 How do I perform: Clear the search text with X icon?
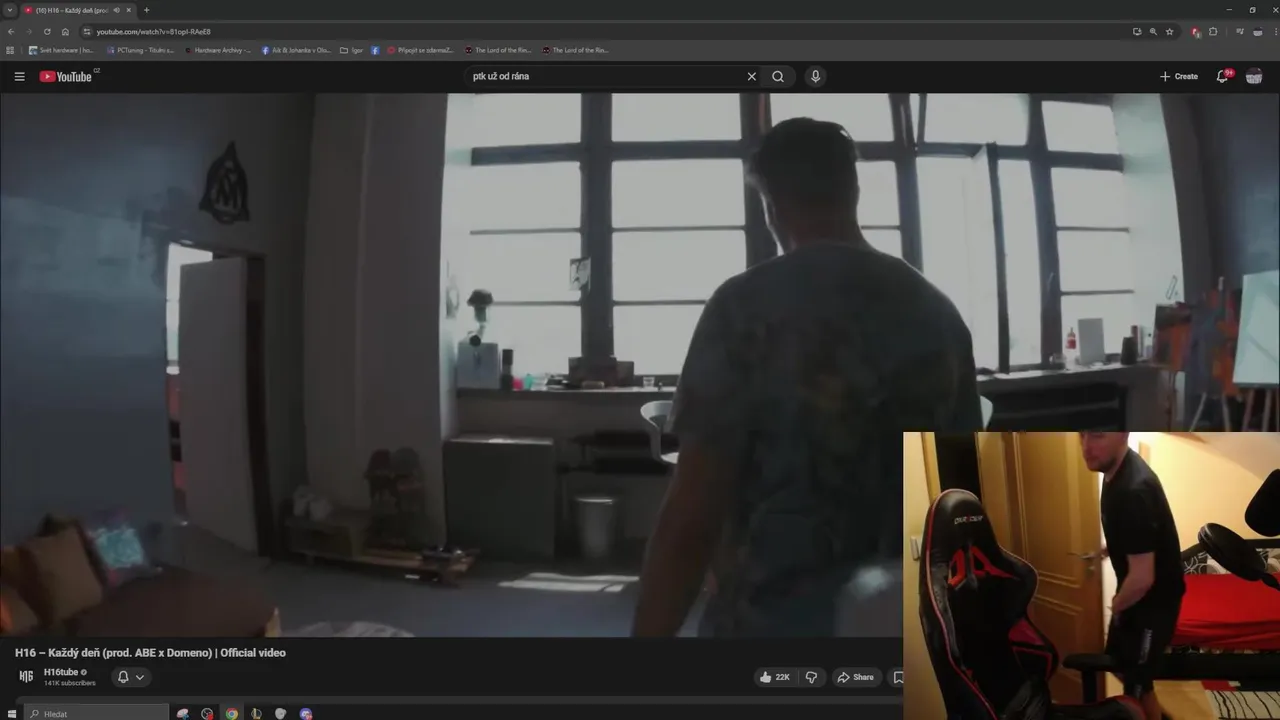[752, 76]
